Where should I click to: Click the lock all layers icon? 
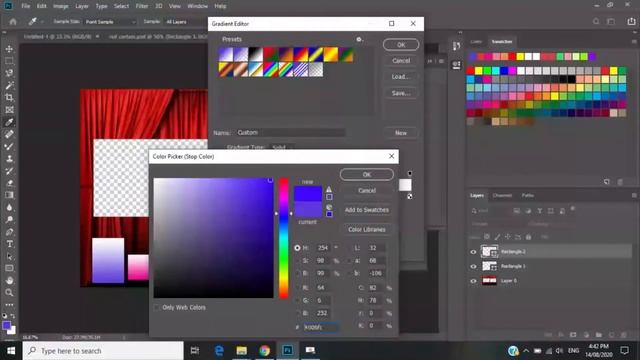click(x=528, y=237)
